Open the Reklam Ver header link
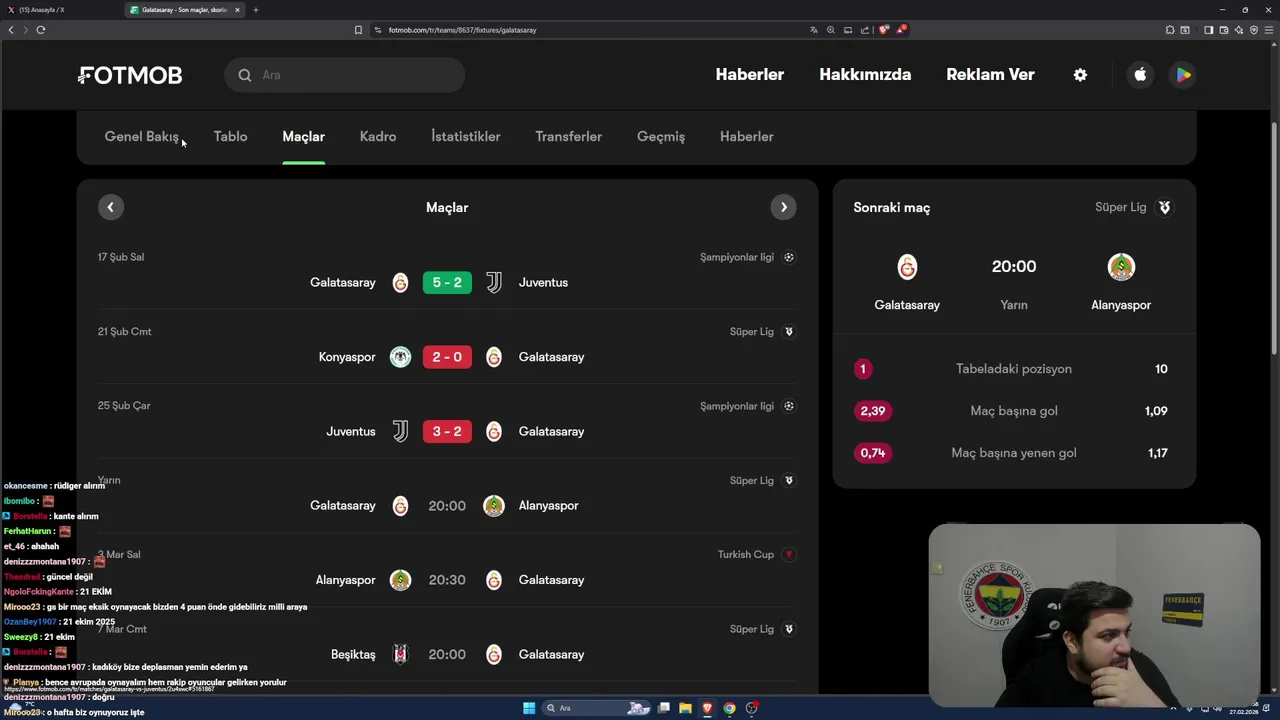This screenshot has width=1280, height=720. click(990, 75)
